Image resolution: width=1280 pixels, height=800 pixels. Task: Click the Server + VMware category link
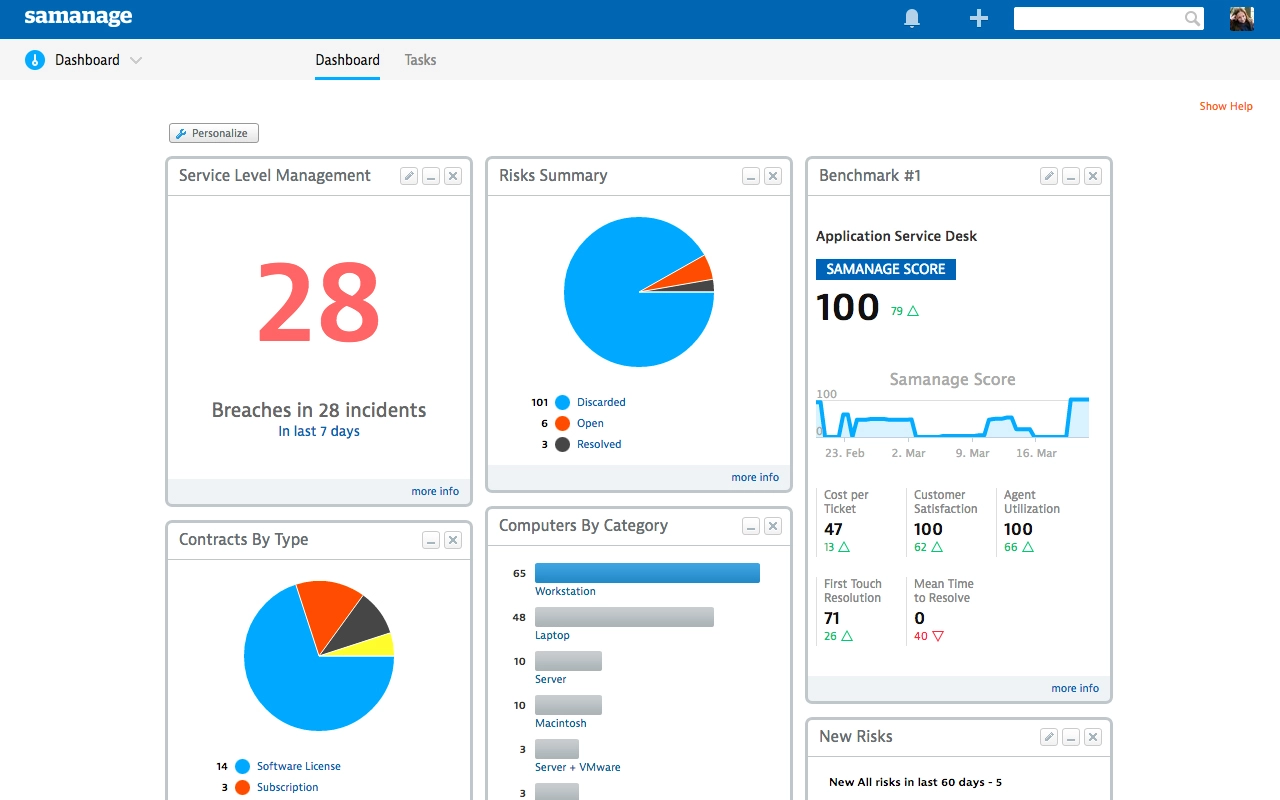578,767
